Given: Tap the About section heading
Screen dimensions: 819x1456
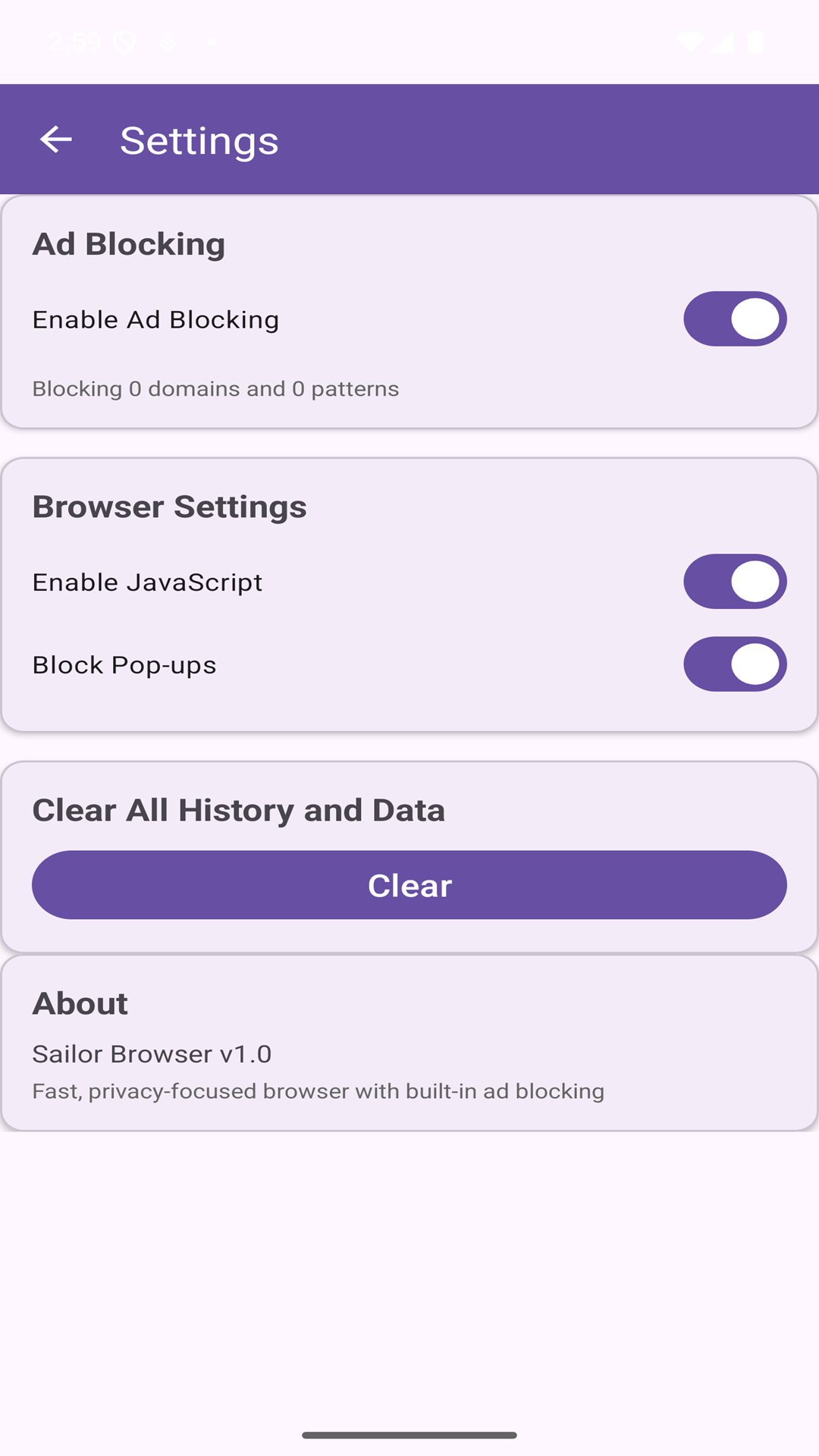Looking at the screenshot, I should pos(80,1003).
